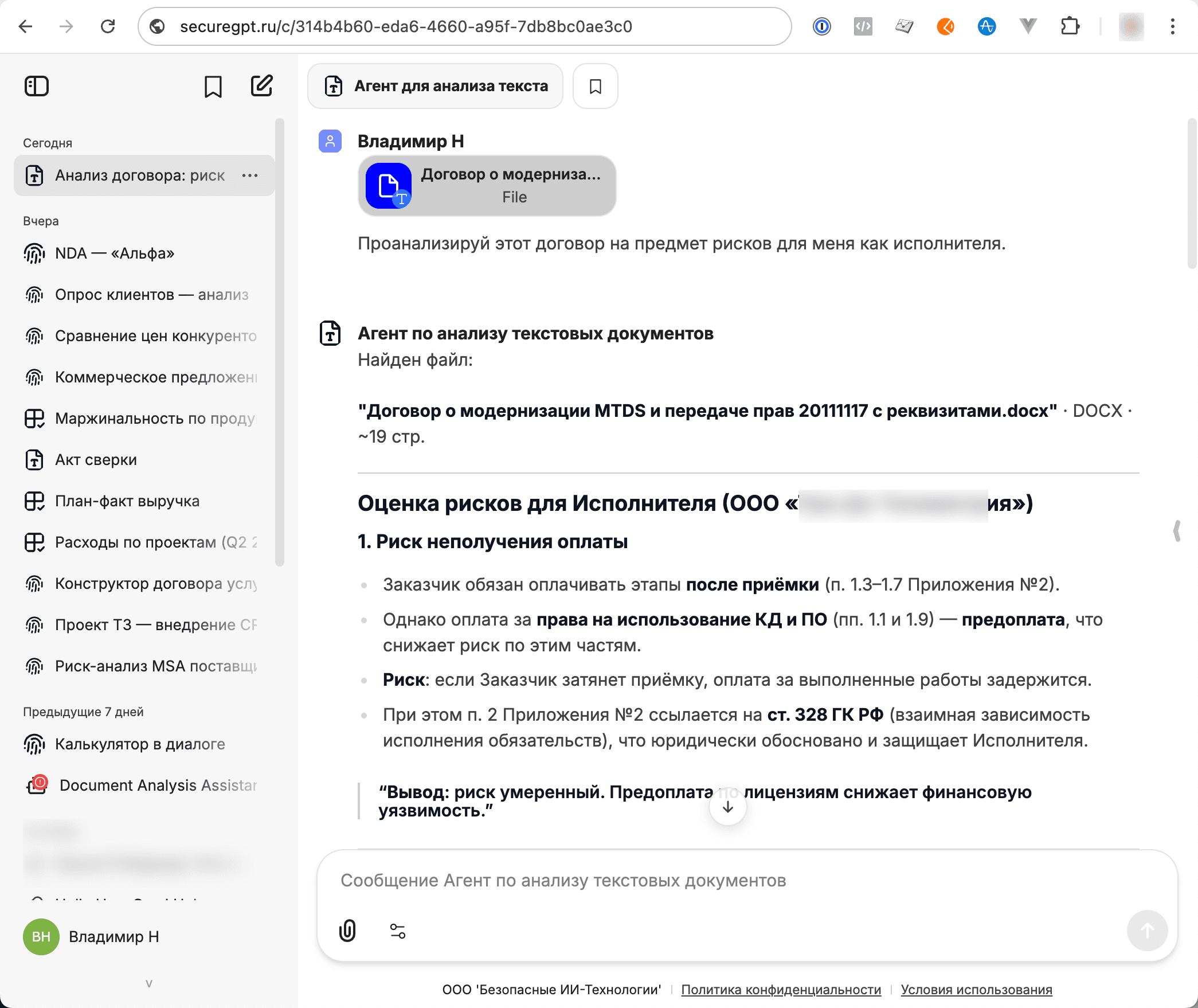Bookmark the current agent conversation
This screenshot has width=1198, height=1008.
pos(594,85)
